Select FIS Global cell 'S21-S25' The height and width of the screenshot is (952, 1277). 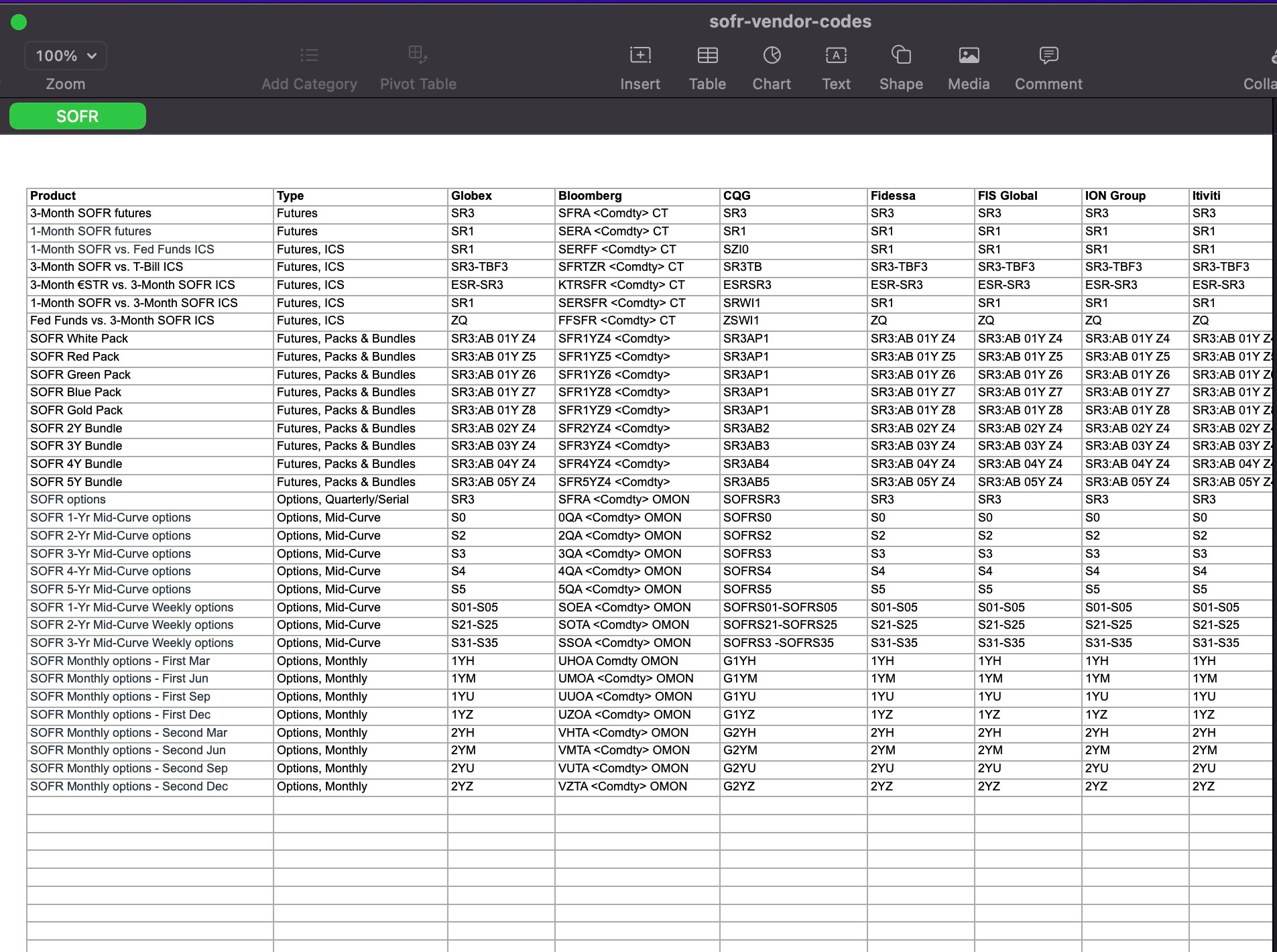click(x=1028, y=625)
